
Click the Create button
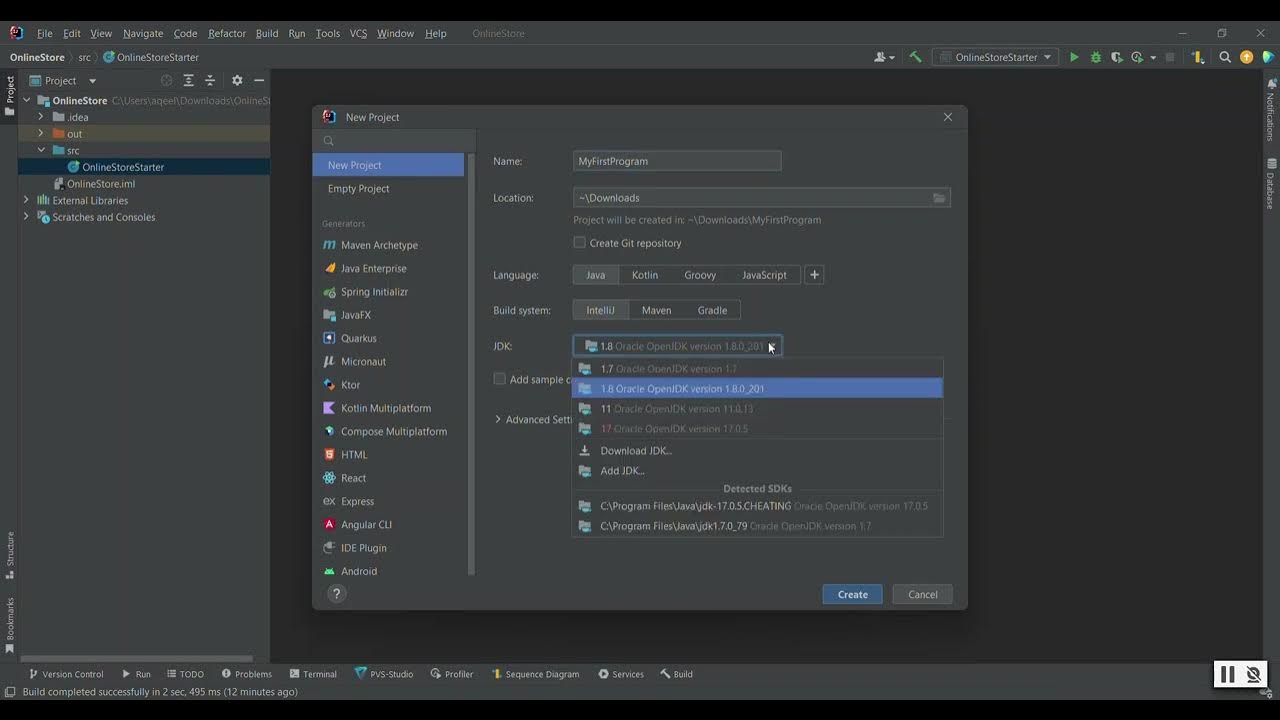(x=852, y=594)
